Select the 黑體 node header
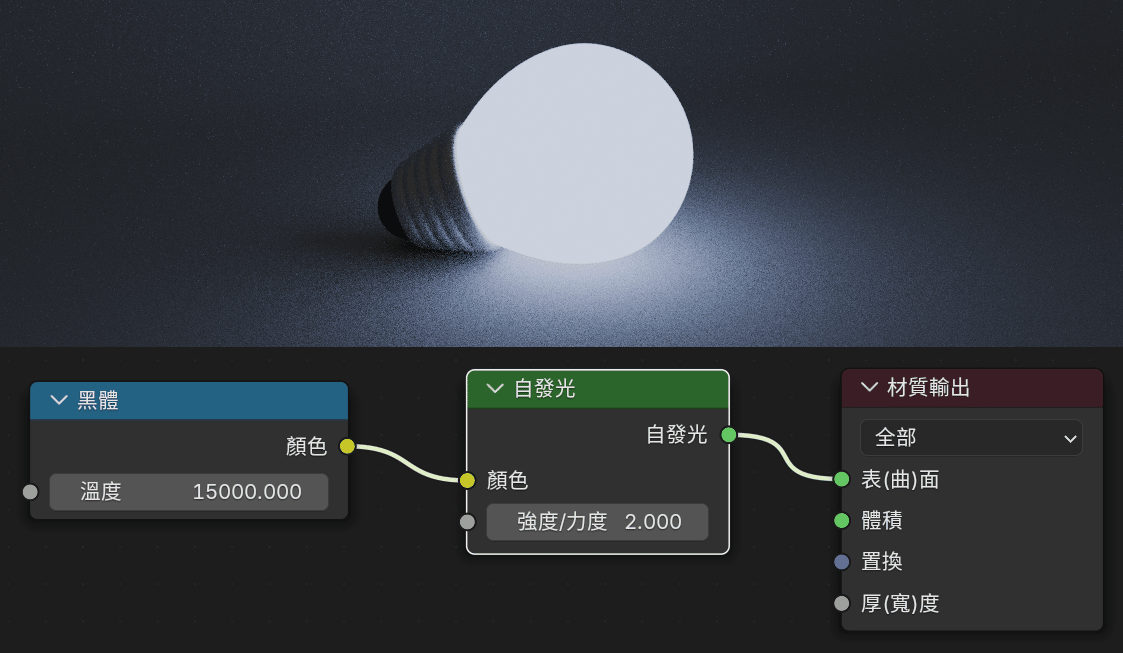Image resolution: width=1123 pixels, height=653 pixels. coord(189,400)
